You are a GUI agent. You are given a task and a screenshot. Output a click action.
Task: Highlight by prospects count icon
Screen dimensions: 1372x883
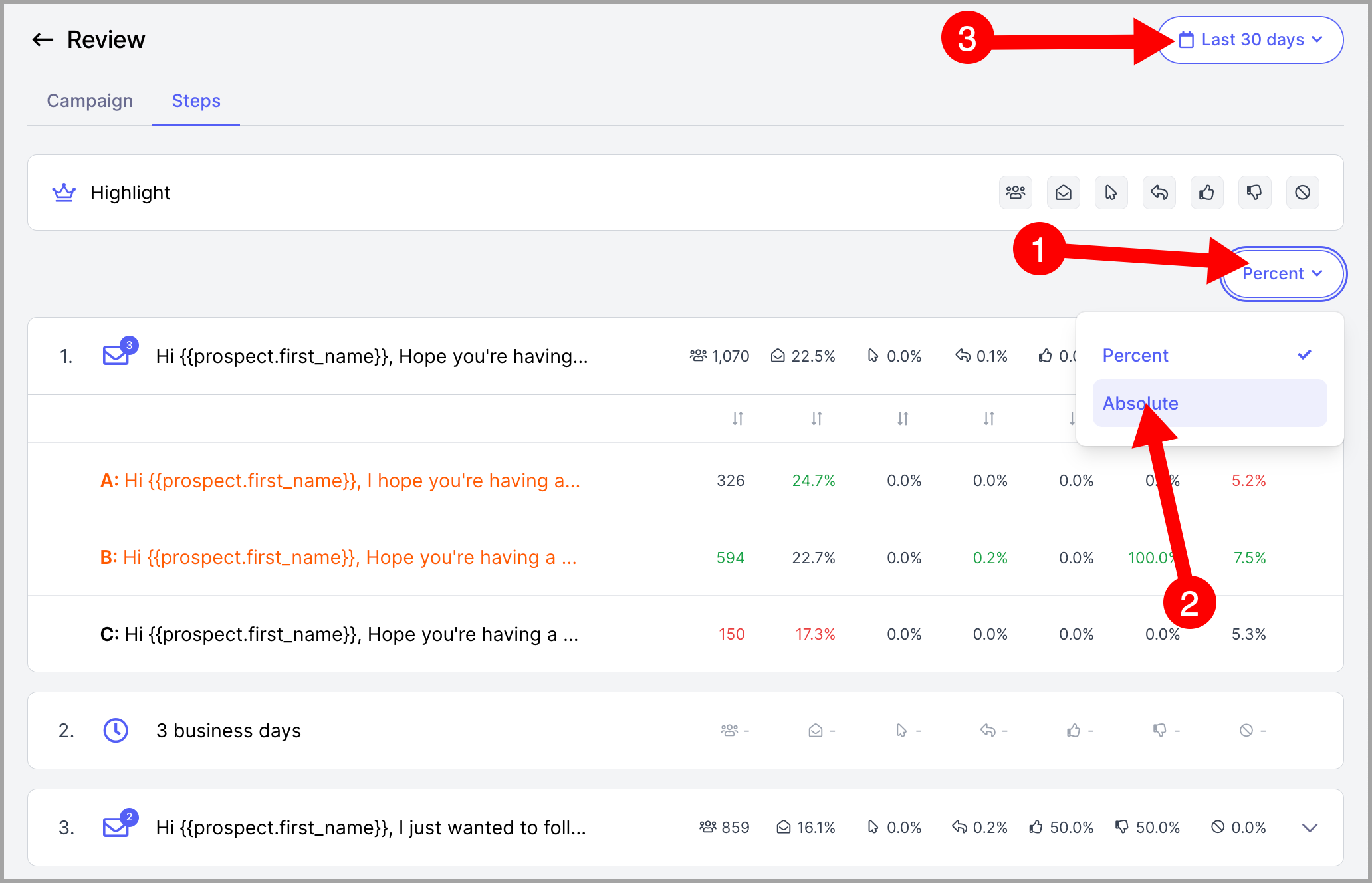click(x=1016, y=193)
